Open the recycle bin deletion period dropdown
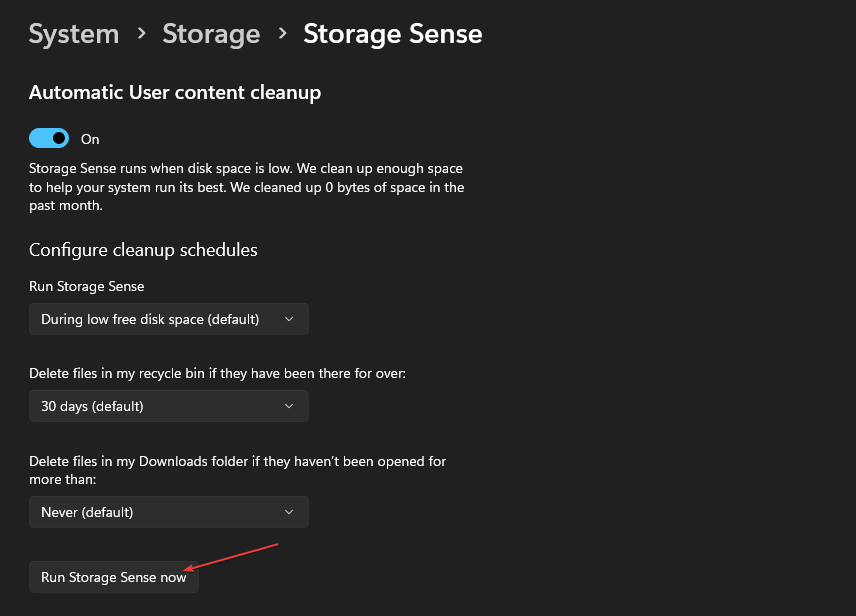Image resolution: width=856 pixels, height=616 pixels. [x=168, y=406]
